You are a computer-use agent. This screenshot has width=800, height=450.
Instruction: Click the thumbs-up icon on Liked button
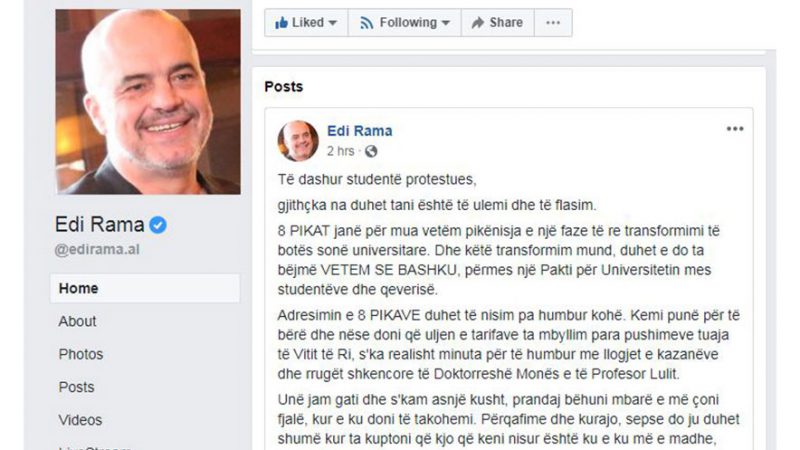281,22
